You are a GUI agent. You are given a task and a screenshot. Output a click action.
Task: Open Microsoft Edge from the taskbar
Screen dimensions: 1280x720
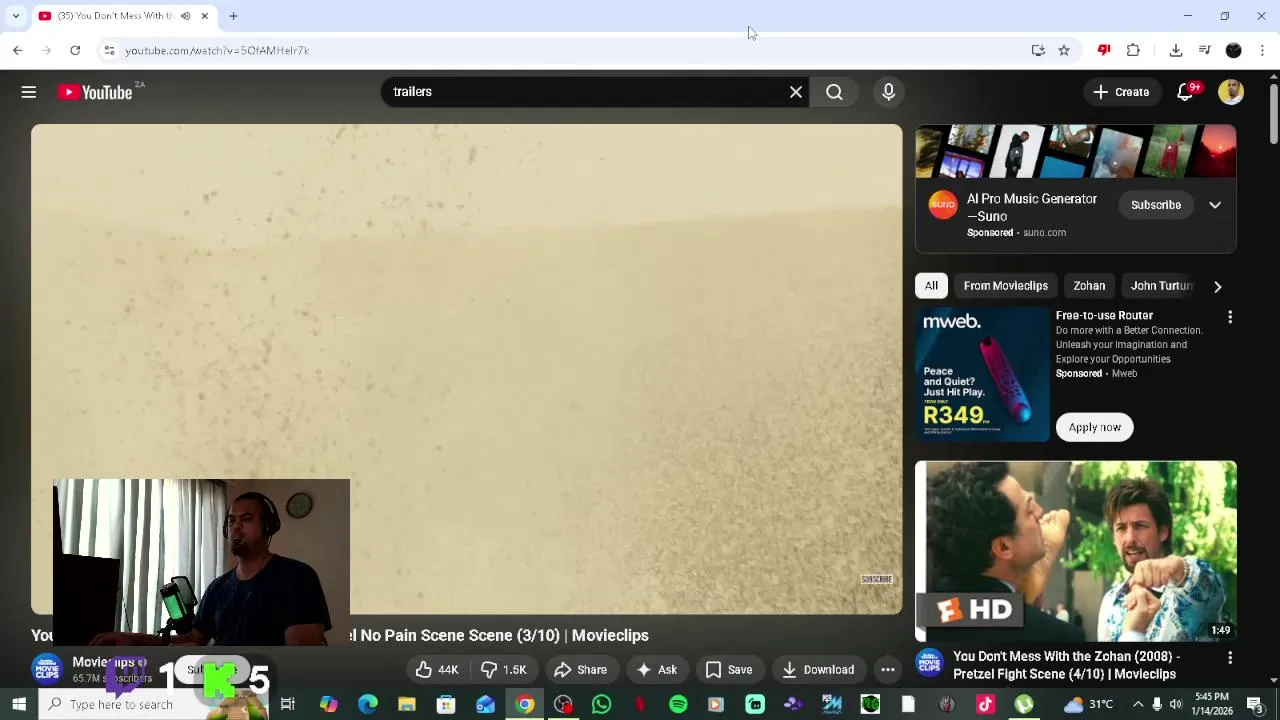368,704
